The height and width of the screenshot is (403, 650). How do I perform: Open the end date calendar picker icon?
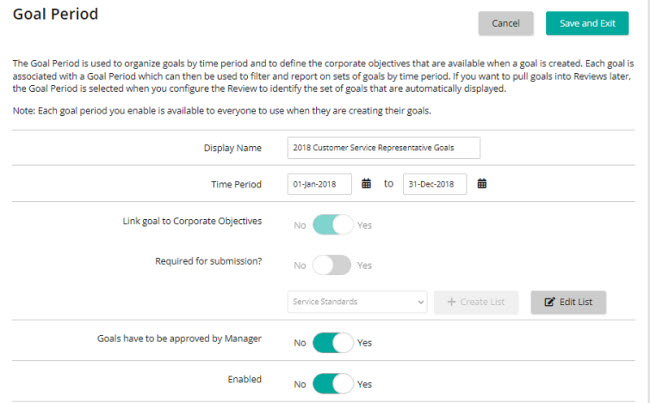pyautogui.click(x=482, y=184)
